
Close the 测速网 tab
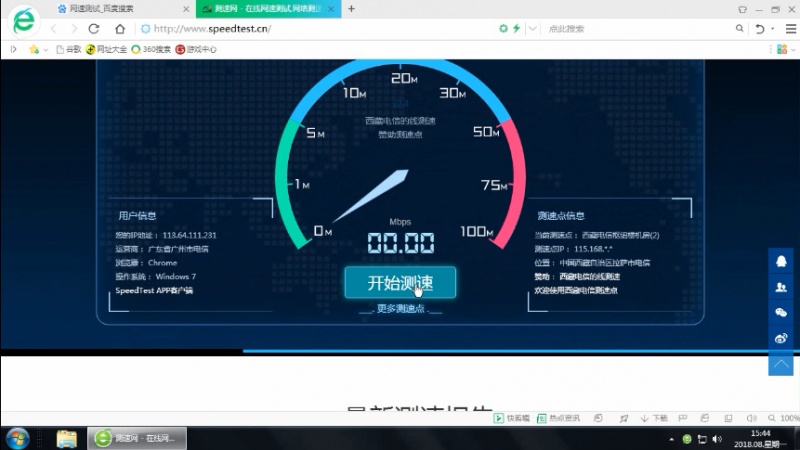(x=331, y=9)
